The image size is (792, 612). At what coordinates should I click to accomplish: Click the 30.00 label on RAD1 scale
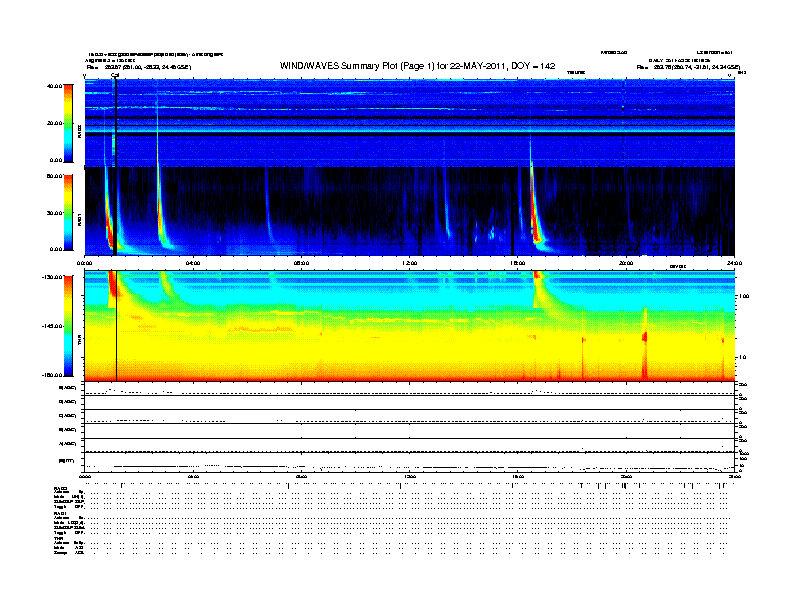[54, 213]
